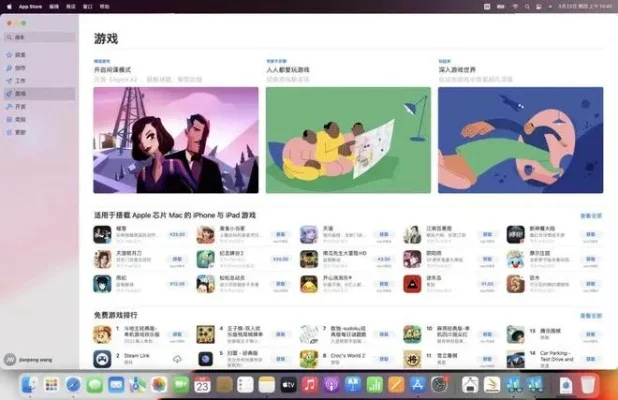
Task: Open the App Store menu in menu bar
Action: coord(30,7)
